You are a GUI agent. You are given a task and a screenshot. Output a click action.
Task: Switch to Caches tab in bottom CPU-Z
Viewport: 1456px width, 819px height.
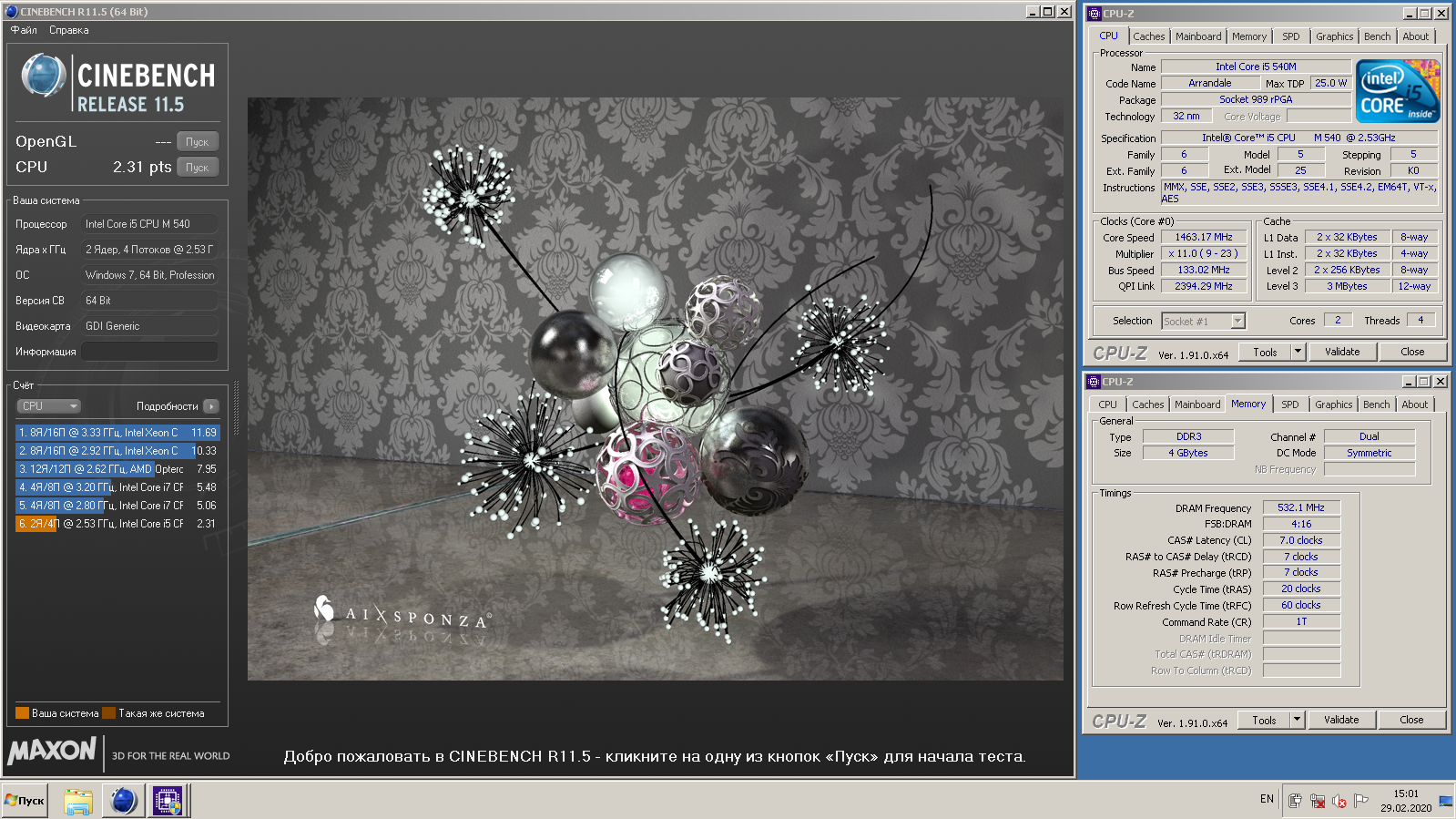1147,404
